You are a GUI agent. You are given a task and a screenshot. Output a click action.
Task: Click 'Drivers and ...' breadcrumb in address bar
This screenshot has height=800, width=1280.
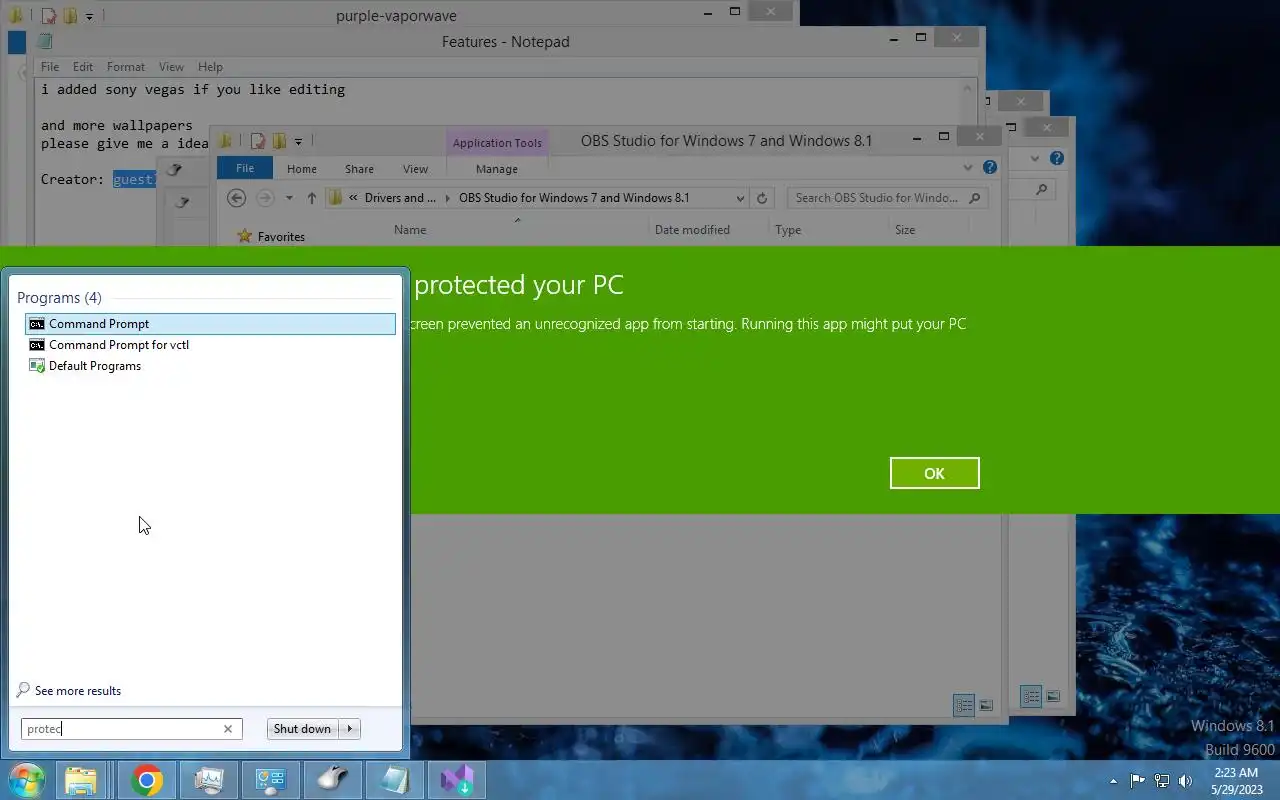click(400, 198)
